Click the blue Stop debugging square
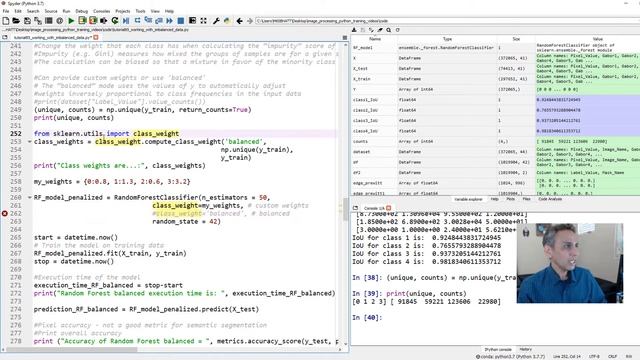 180,20
